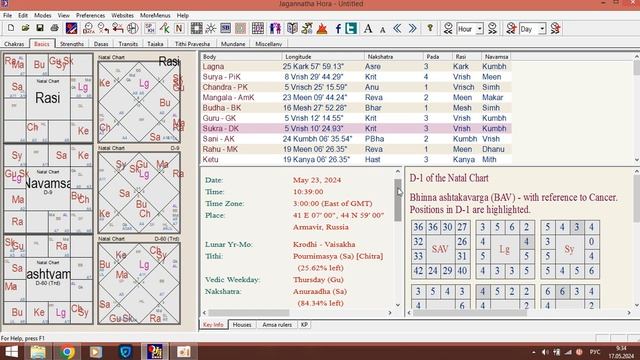Open the Help menu

(182, 16)
